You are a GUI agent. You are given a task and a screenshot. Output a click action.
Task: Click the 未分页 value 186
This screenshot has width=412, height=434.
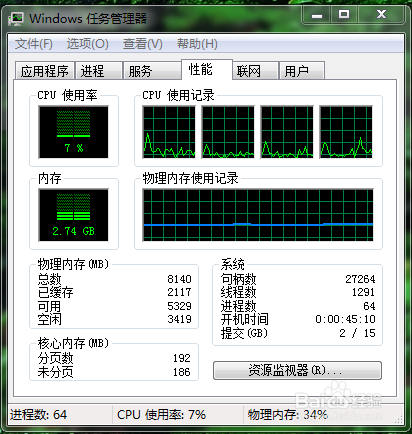(182, 372)
